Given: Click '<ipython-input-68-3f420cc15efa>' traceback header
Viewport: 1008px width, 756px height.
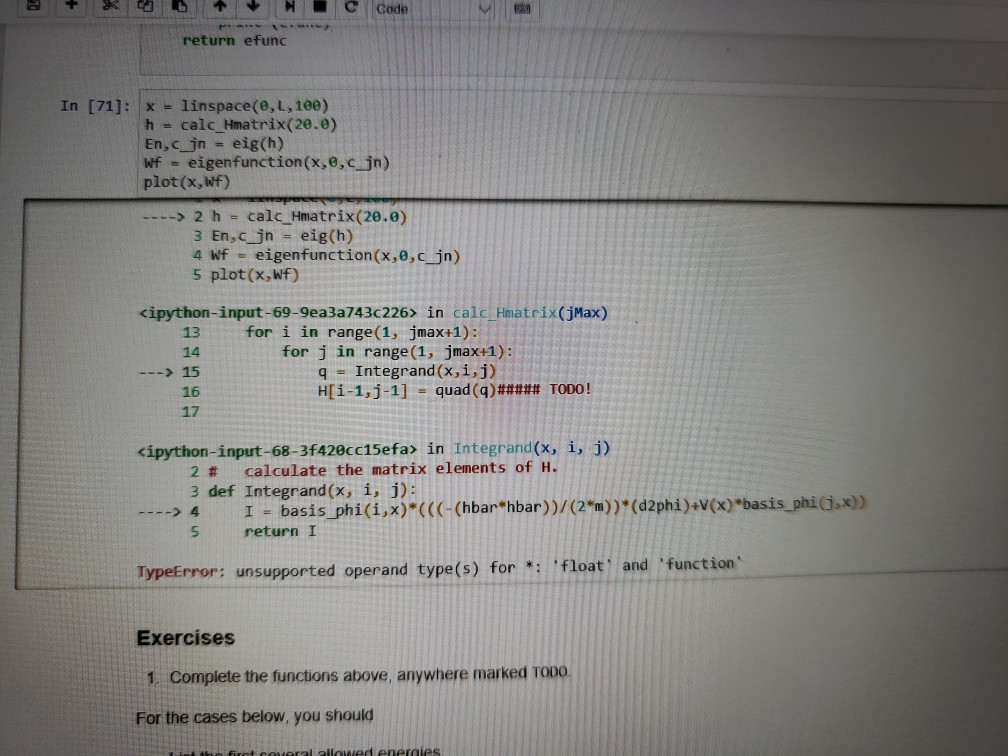Looking at the screenshot, I should [x=277, y=449].
